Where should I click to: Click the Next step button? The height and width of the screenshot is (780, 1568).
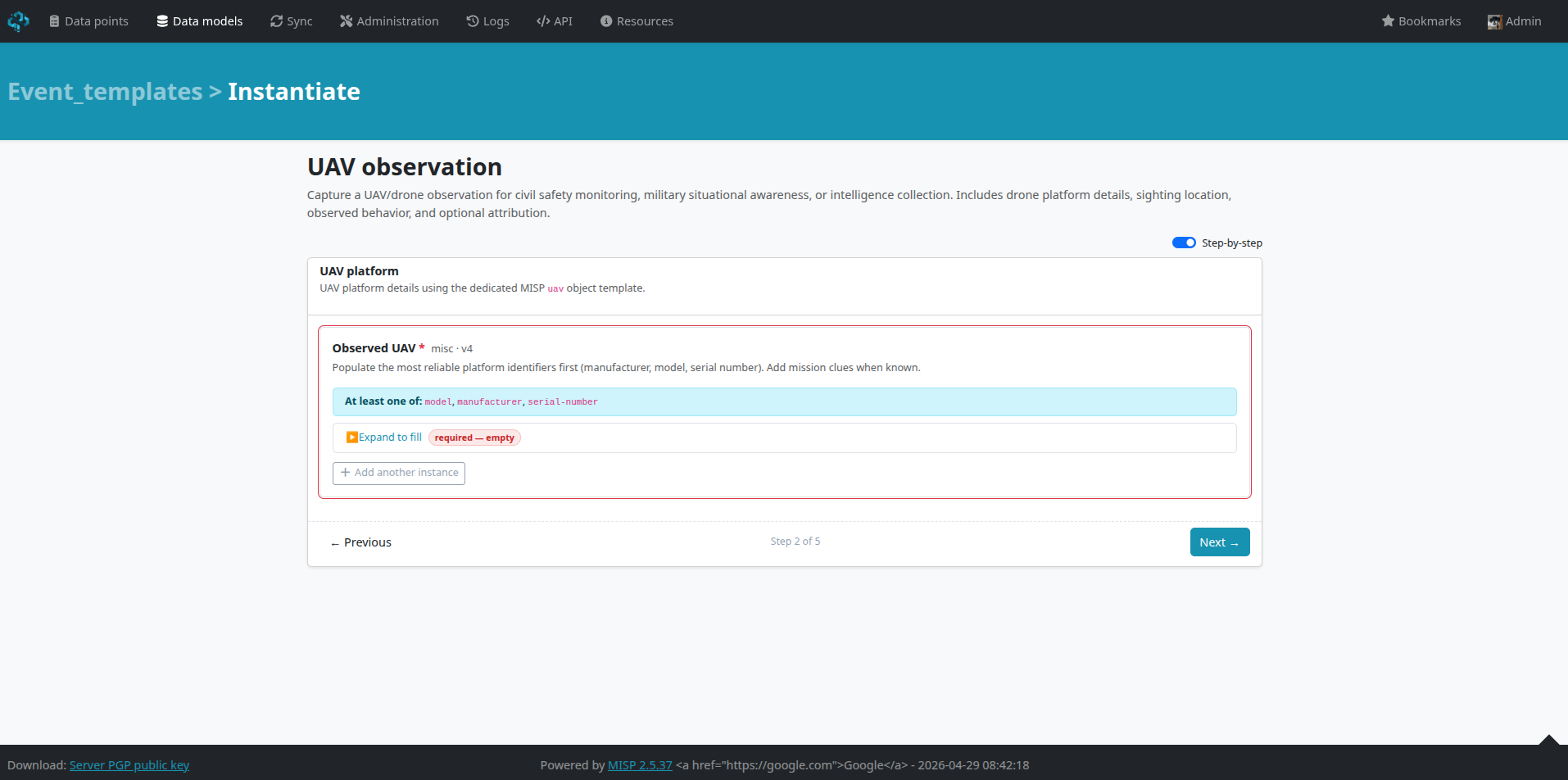point(1219,542)
